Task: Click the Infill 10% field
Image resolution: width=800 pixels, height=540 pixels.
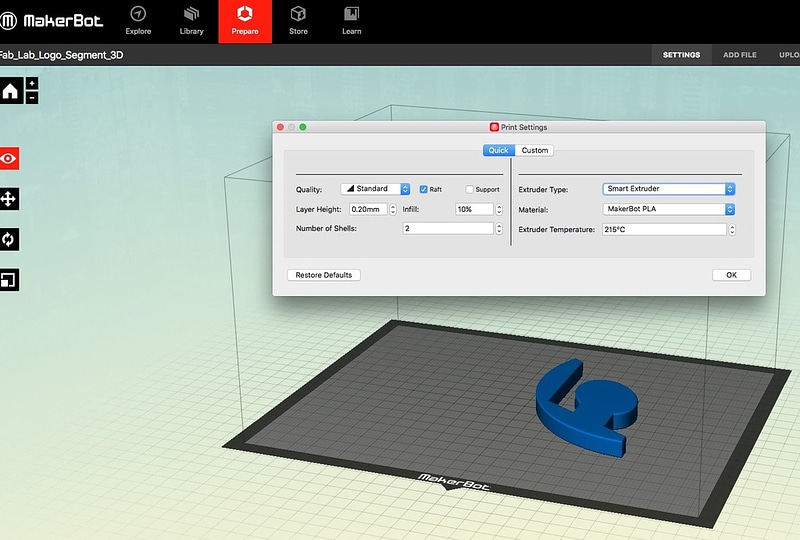Action: 474,209
